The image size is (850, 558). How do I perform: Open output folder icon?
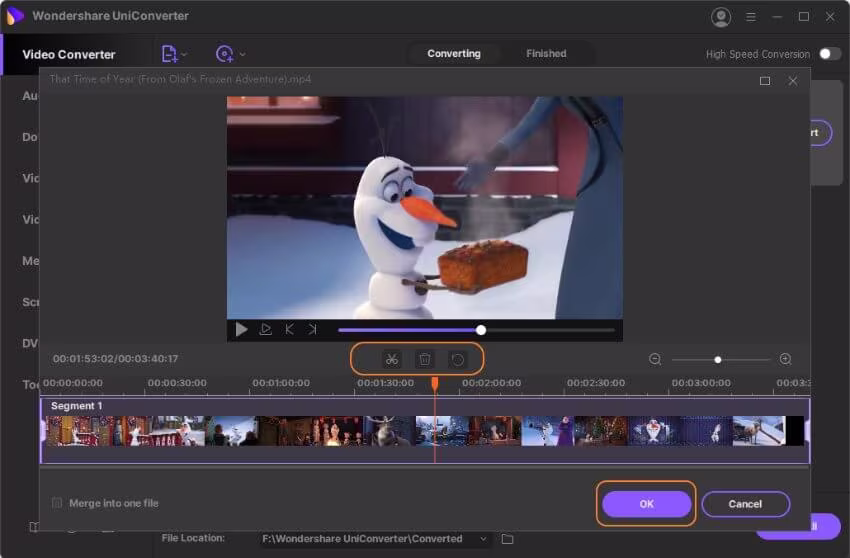pos(507,538)
